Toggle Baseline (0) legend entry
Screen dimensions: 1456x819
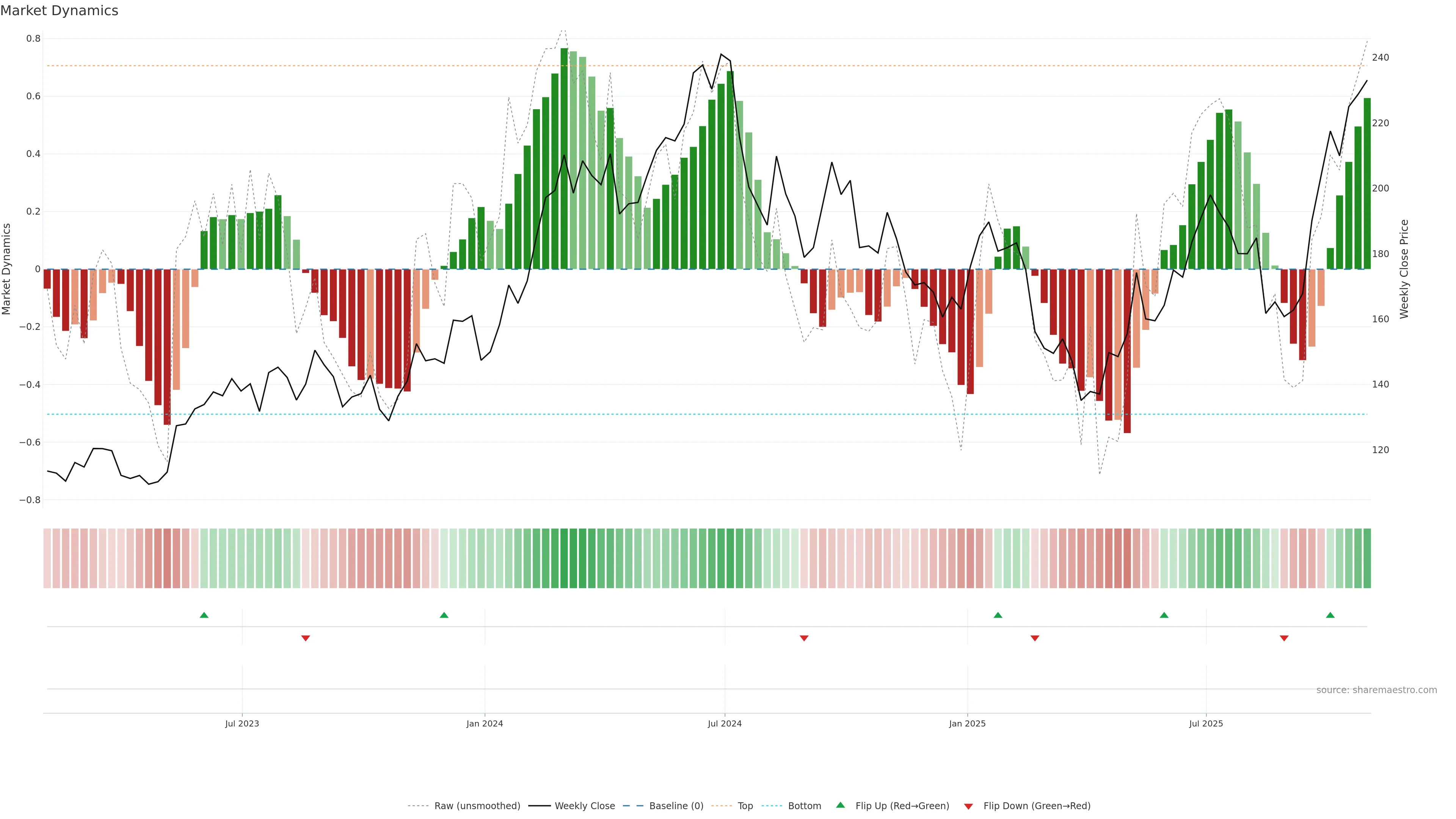click(676, 806)
